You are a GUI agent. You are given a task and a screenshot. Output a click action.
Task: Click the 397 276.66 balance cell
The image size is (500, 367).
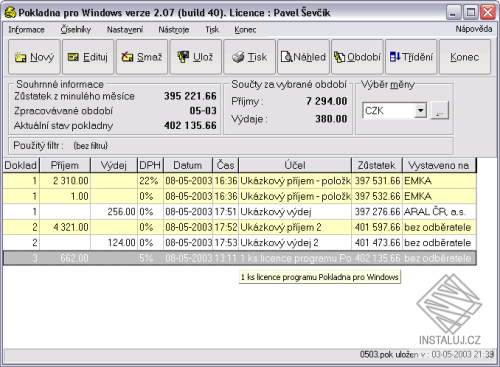377,212
